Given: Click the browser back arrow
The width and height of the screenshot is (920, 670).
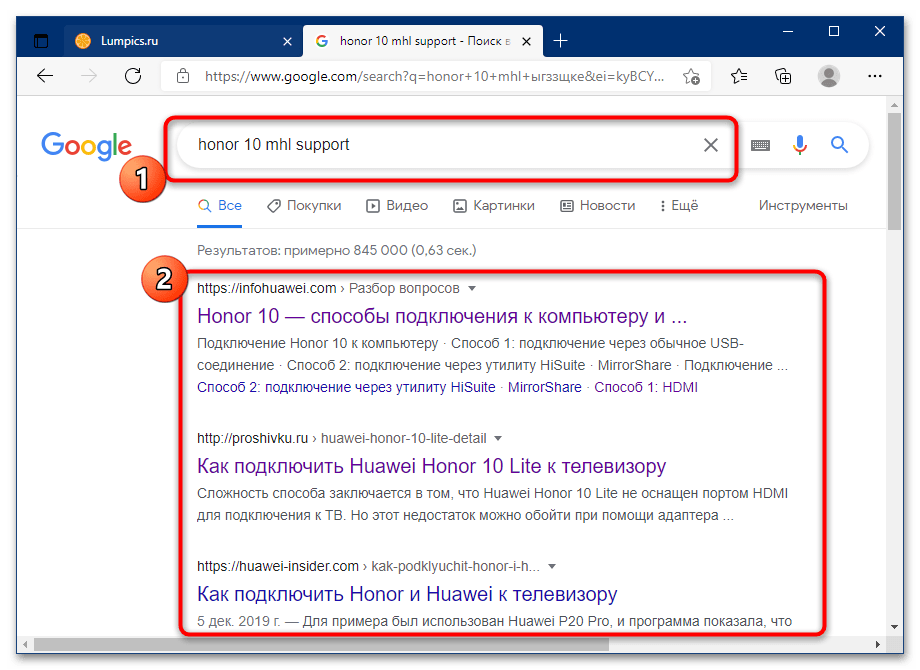Looking at the screenshot, I should click(45, 76).
